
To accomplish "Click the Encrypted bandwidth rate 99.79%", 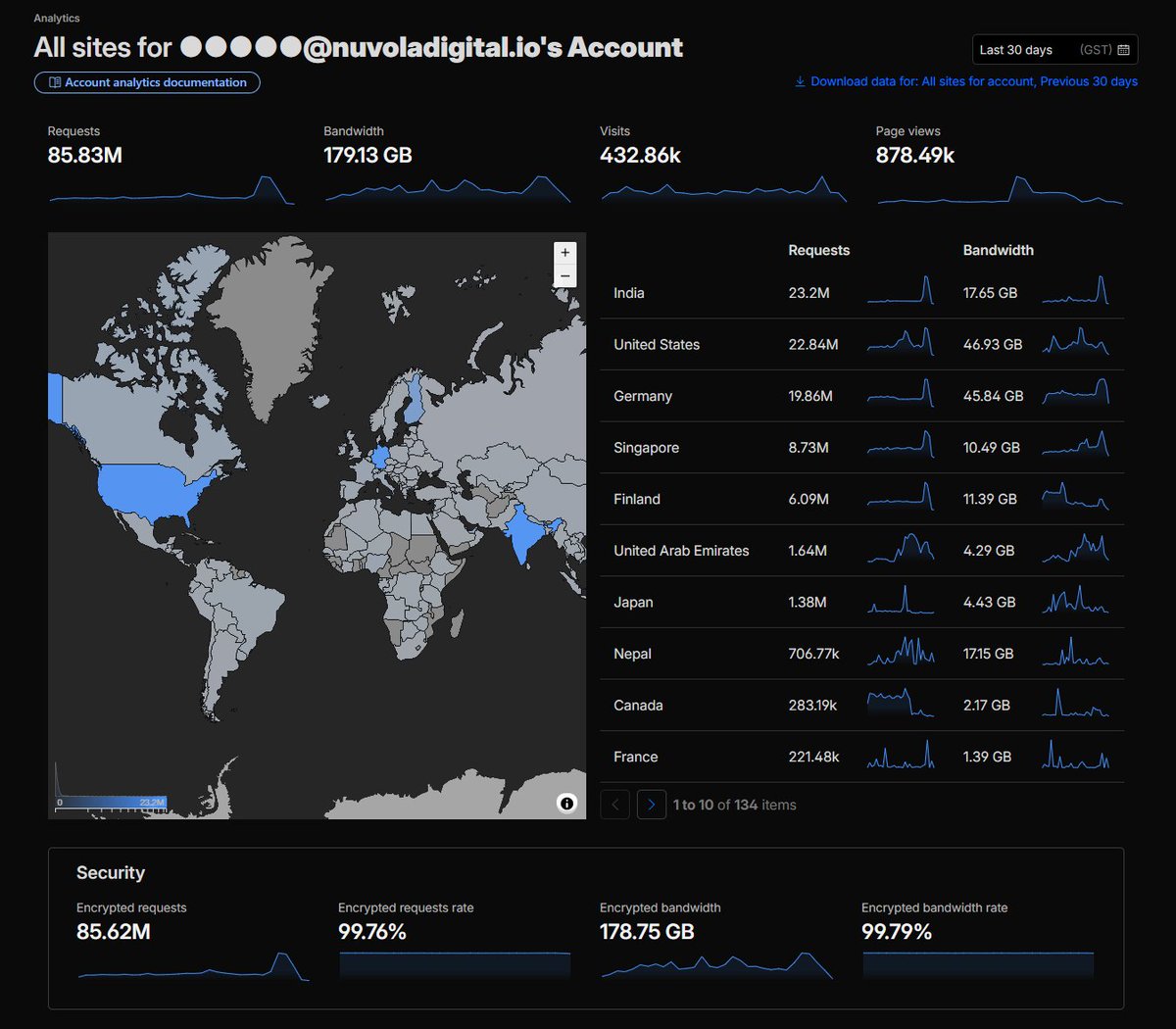I will pyautogui.click(x=935, y=921).
